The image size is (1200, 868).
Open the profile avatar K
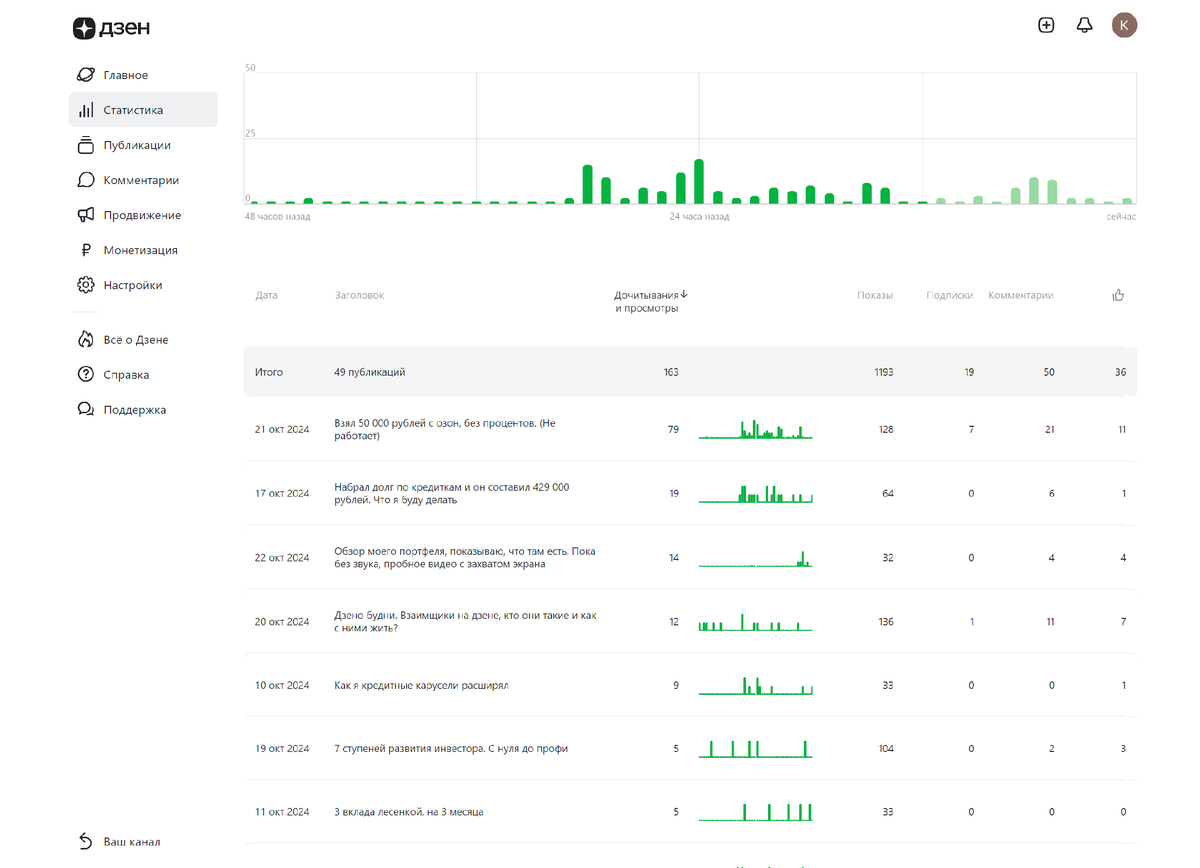tap(1124, 25)
